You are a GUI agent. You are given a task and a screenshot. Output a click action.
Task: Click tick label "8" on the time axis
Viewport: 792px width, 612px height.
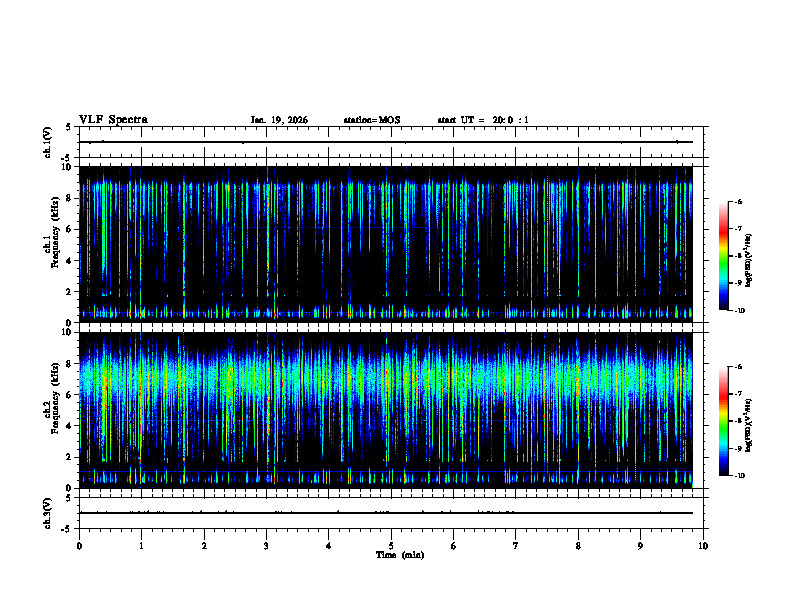click(x=578, y=546)
